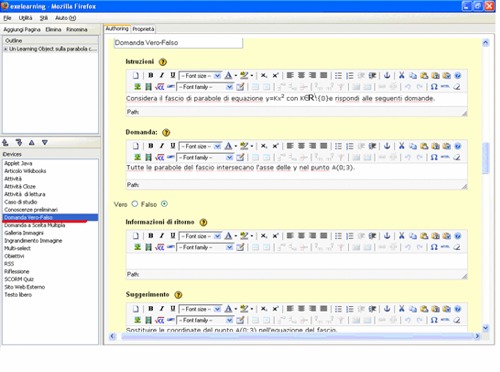Open Font family dropdown in Informazioni di ritorno
500x372 pixels.
pos(205,247)
